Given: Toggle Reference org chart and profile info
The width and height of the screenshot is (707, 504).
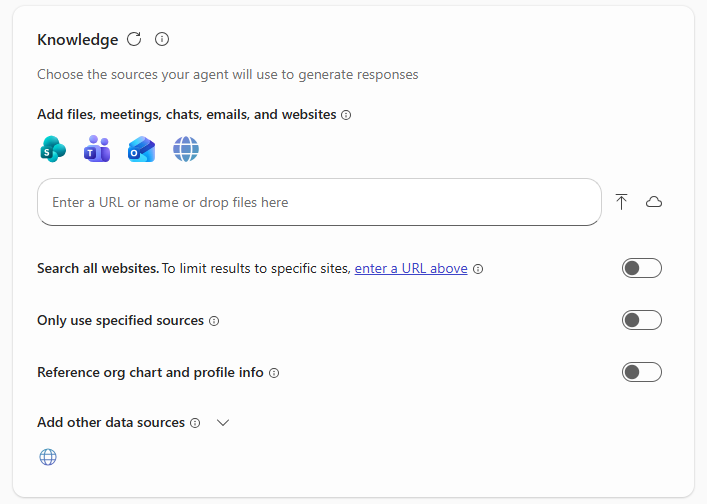Looking at the screenshot, I should [x=641, y=372].
